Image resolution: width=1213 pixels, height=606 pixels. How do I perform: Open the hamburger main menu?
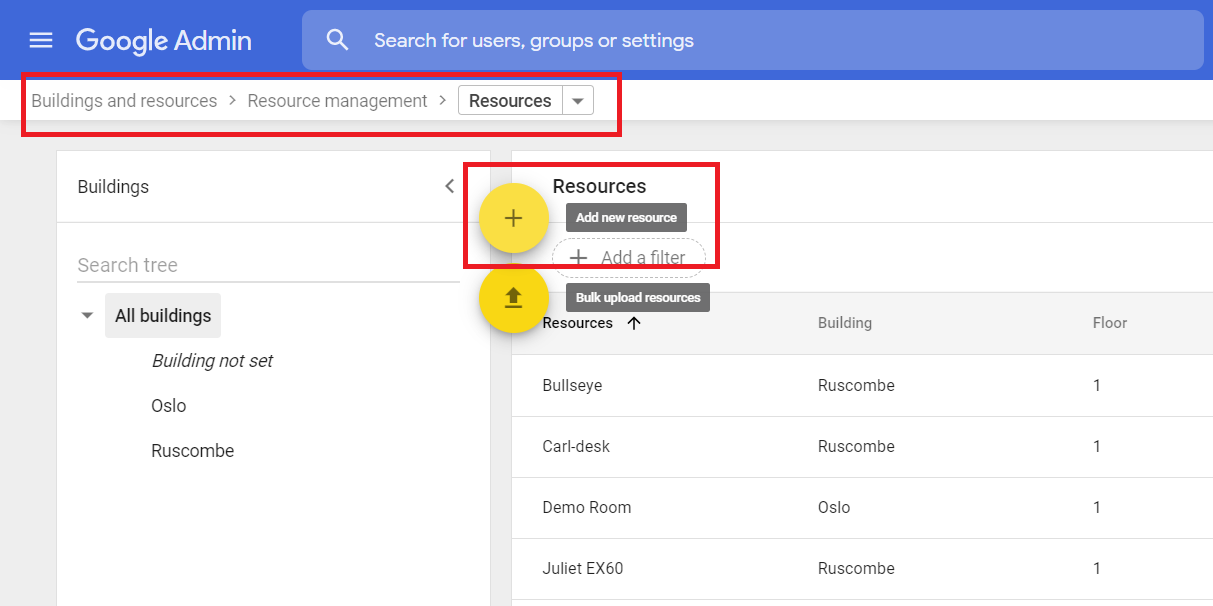(40, 40)
